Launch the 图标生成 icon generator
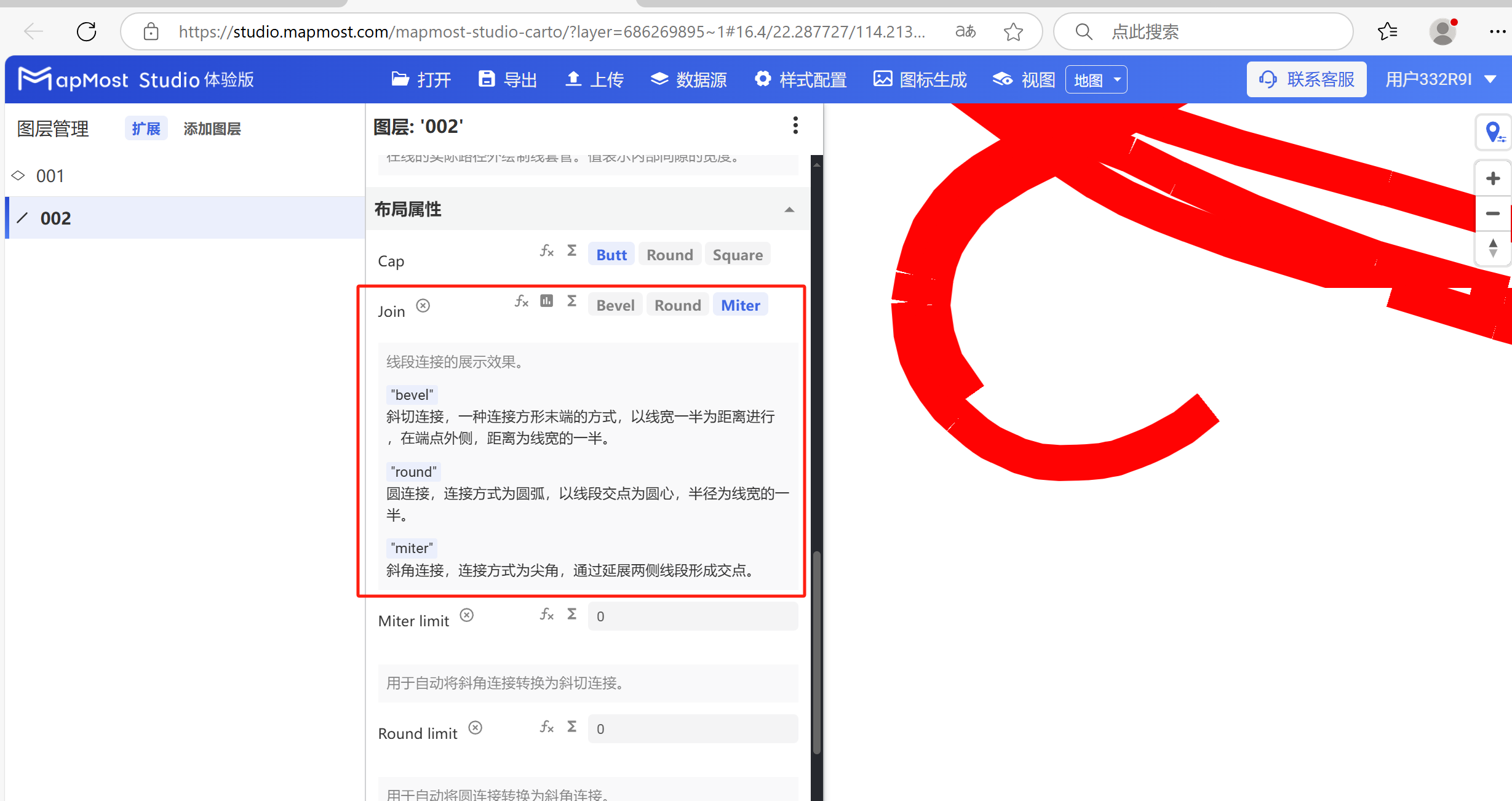The image size is (1512, 801). [x=919, y=79]
